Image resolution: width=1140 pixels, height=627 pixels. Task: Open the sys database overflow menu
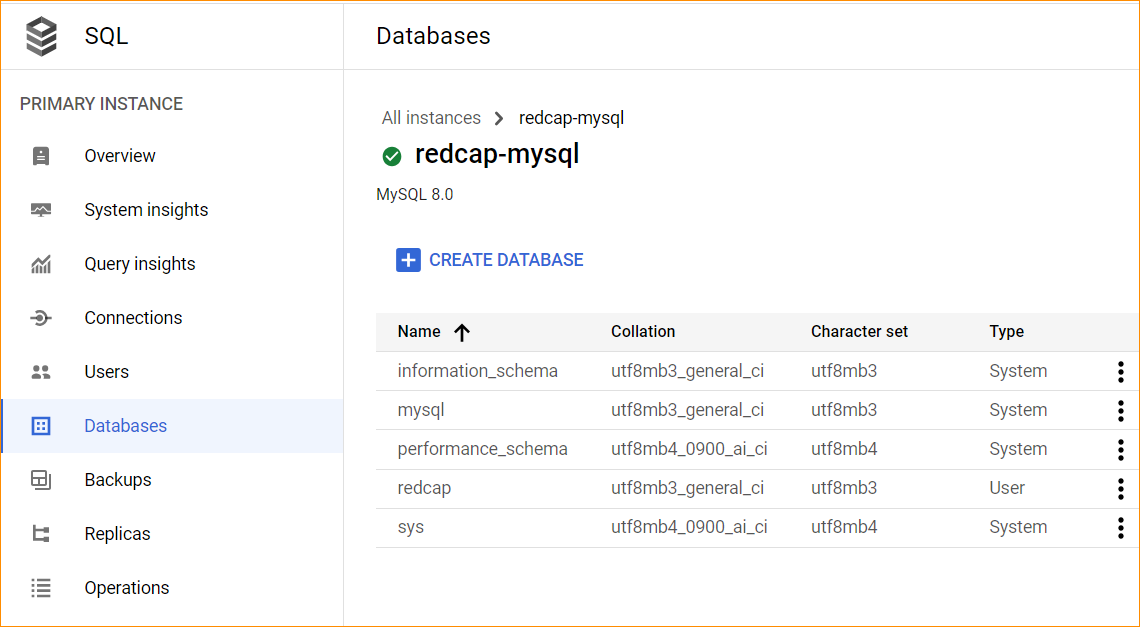click(x=1120, y=527)
